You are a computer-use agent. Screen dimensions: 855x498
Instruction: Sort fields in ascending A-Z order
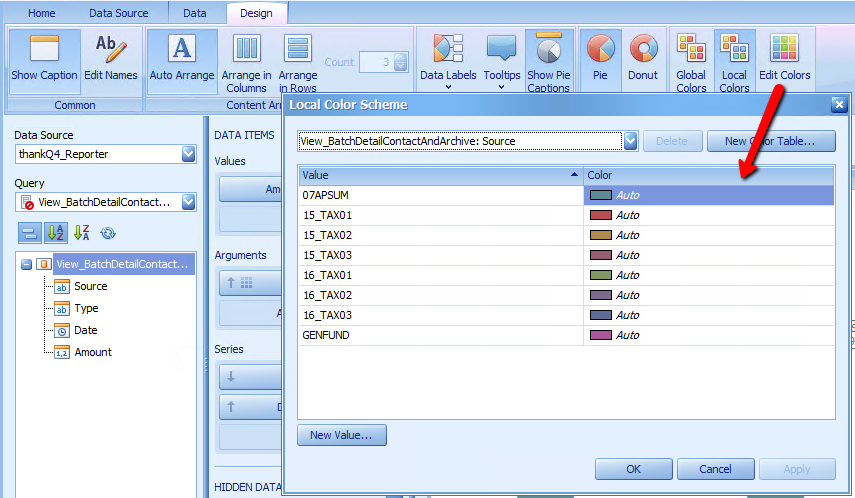56,233
